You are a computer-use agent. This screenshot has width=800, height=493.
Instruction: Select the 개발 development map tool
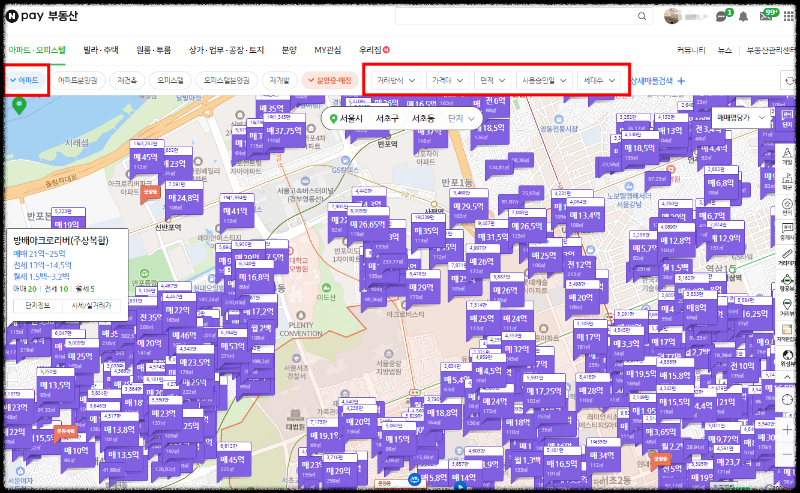(x=787, y=156)
